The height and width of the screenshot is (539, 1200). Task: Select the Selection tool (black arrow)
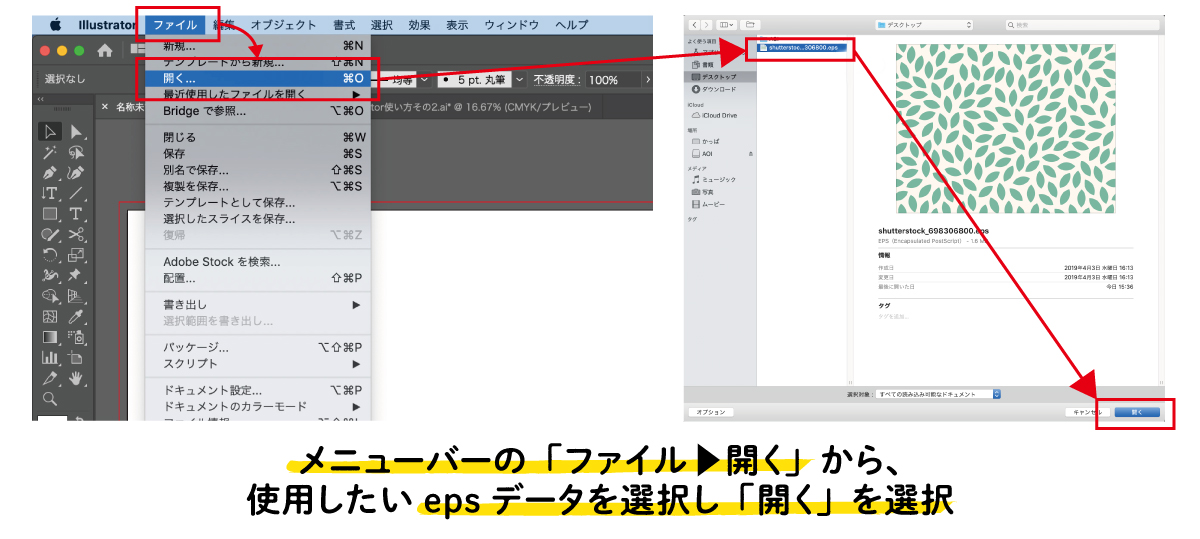click(49, 132)
